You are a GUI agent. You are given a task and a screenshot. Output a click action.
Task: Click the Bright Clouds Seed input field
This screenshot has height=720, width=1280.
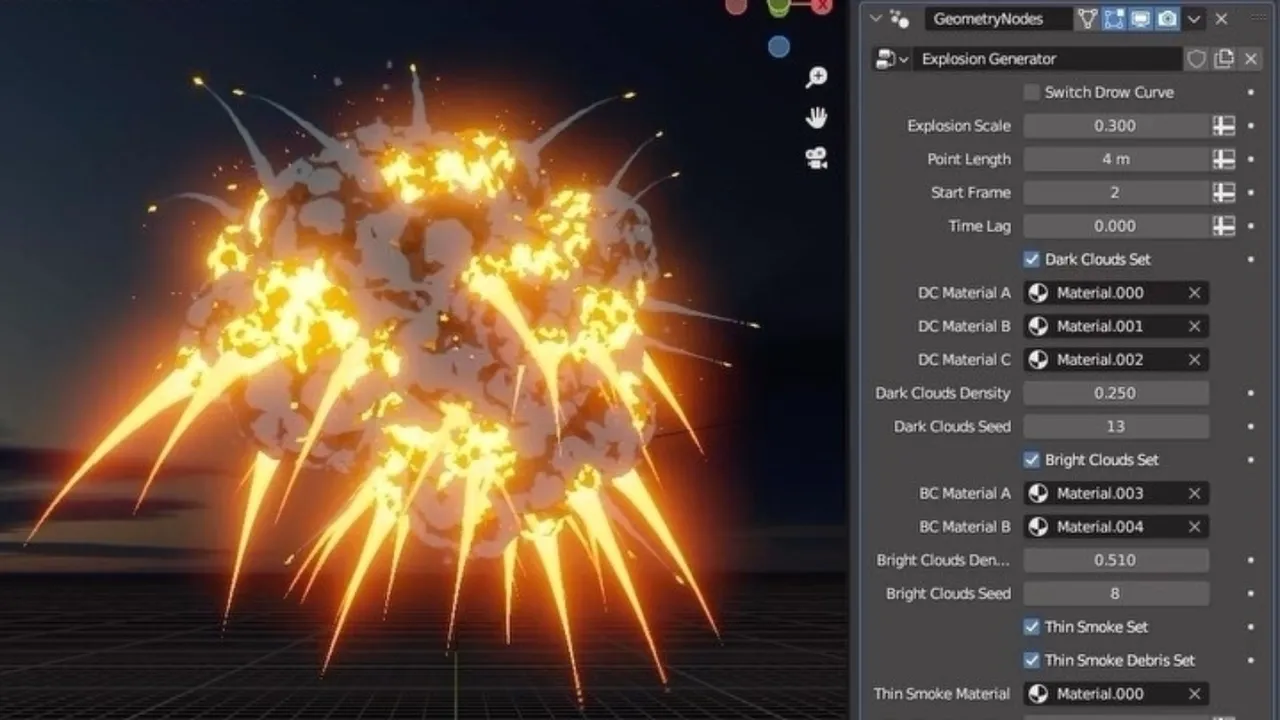click(1116, 593)
